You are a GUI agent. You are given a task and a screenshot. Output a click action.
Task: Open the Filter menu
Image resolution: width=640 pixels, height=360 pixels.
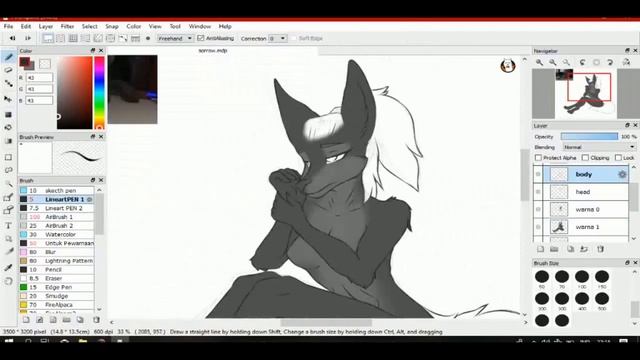[67, 26]
